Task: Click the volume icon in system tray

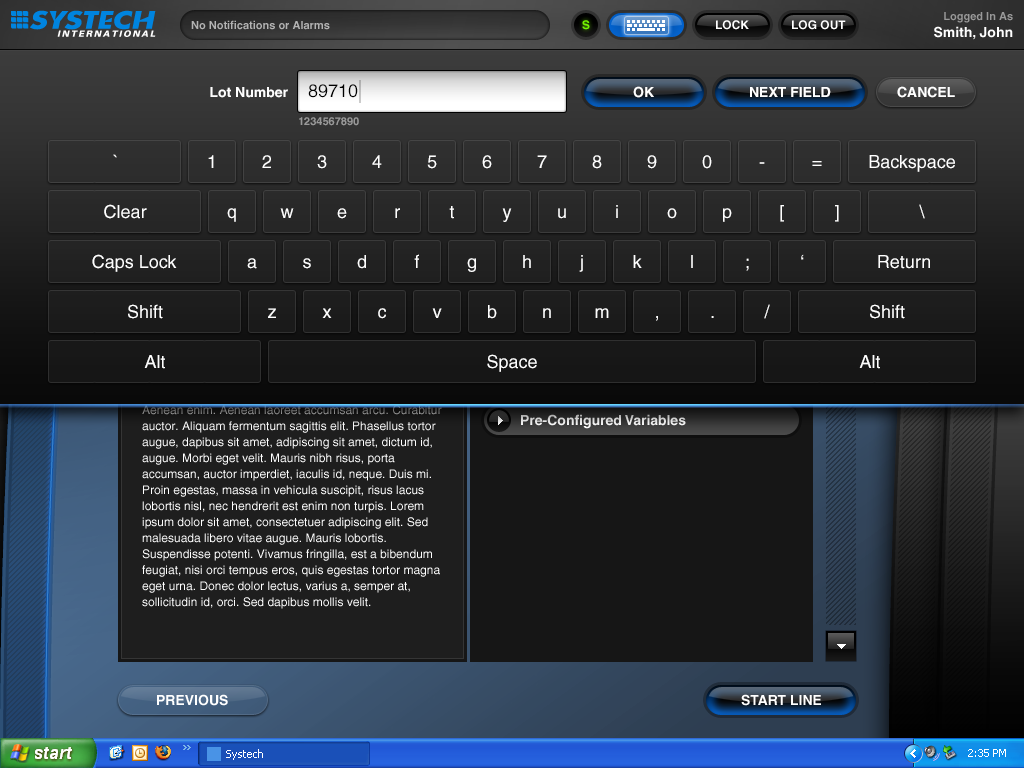Action: 931,753
